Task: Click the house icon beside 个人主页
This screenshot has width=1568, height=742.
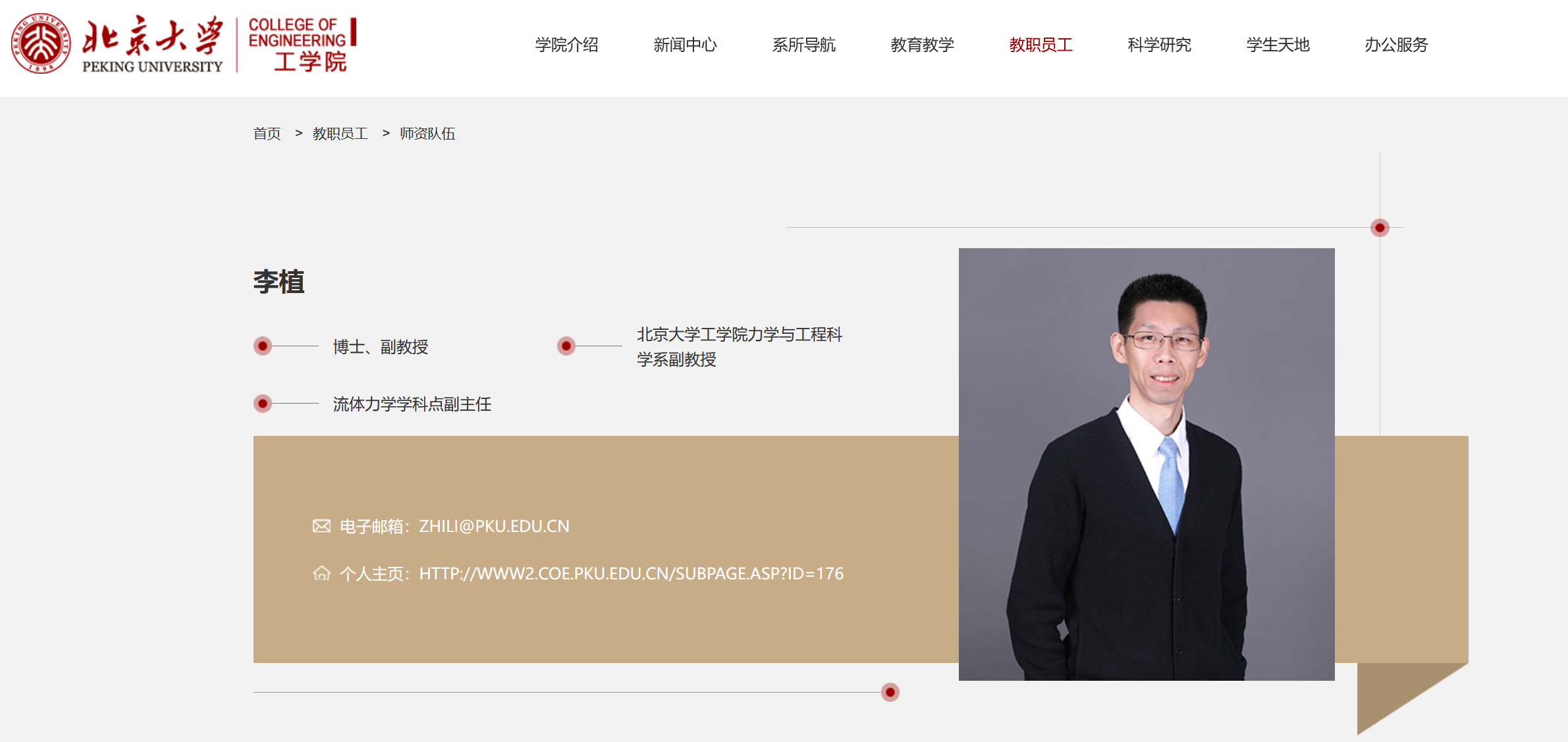Action: (321, 573)
